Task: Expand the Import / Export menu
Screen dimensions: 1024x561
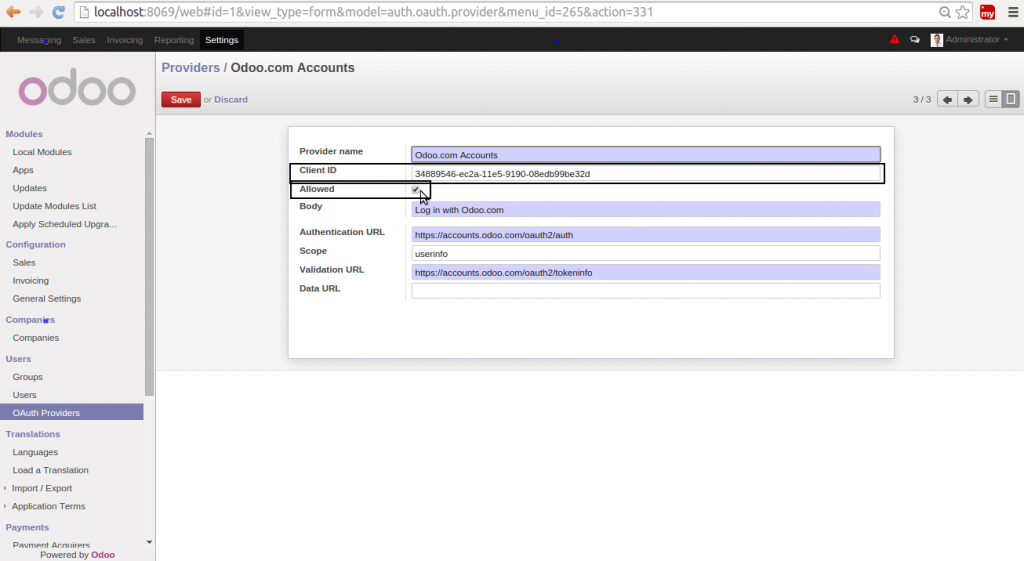Action: (x=42, y=488)
